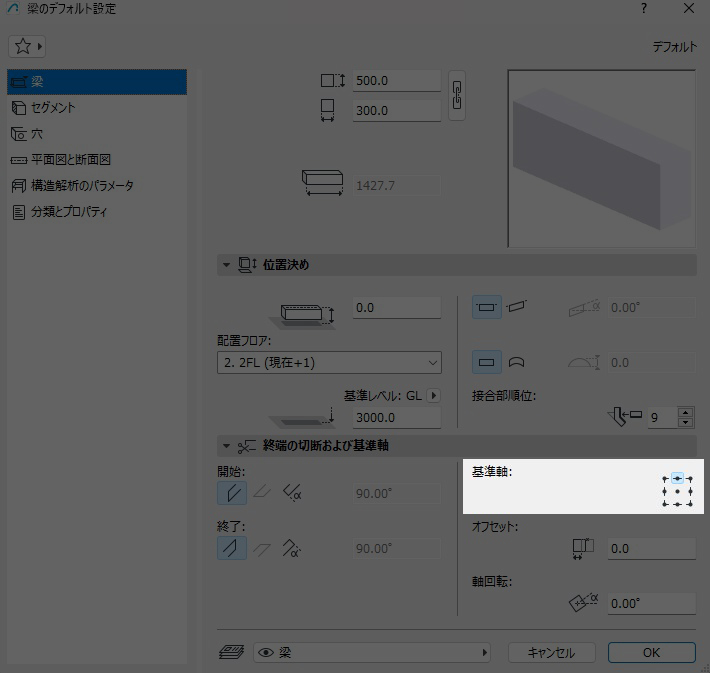Viewport: 710px width, 673px height.
Task: Open the 分類とプロパティ page in sidebar
Action: click(70, 212)
